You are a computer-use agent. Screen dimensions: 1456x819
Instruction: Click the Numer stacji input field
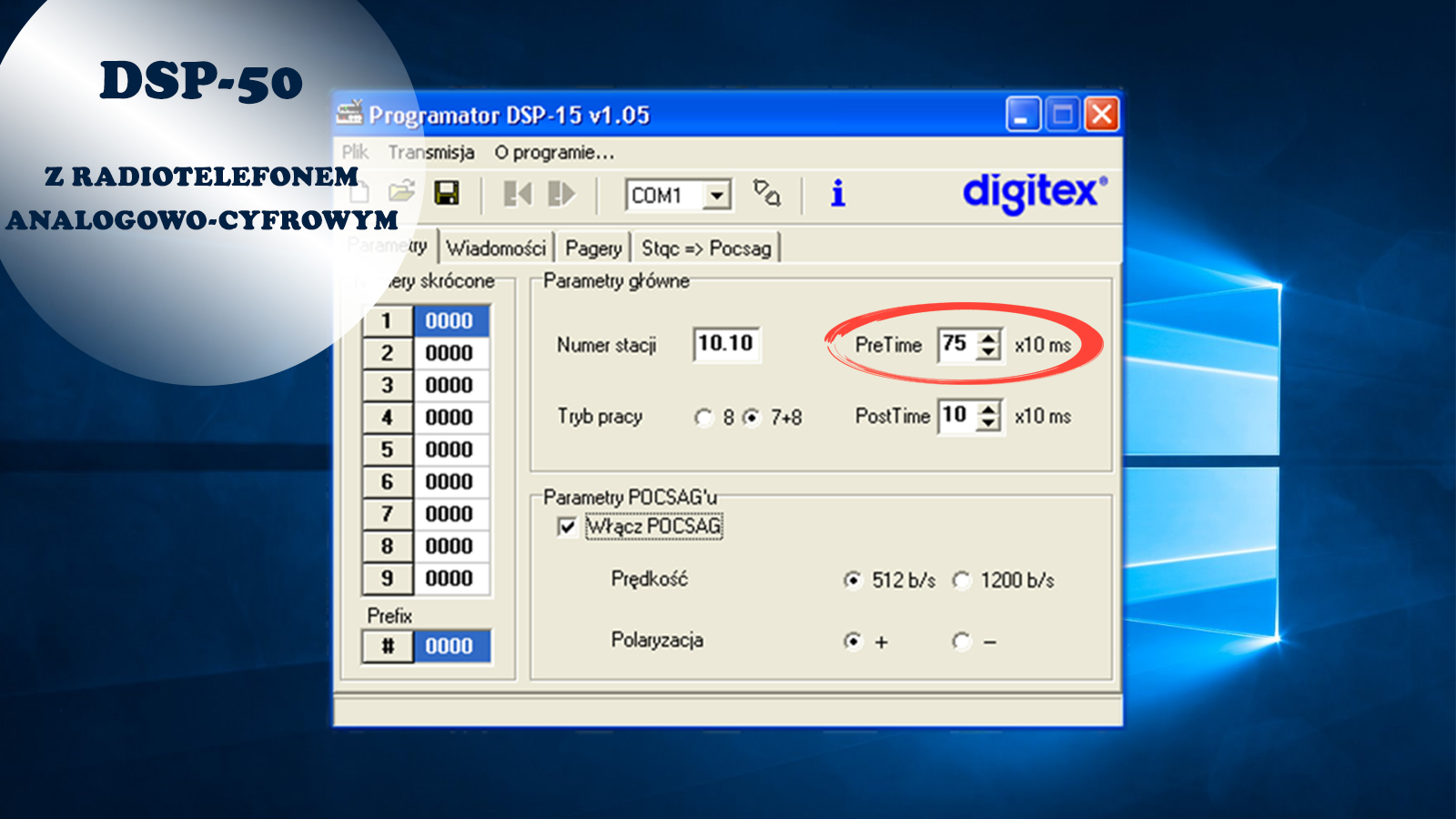click(726, 345)
